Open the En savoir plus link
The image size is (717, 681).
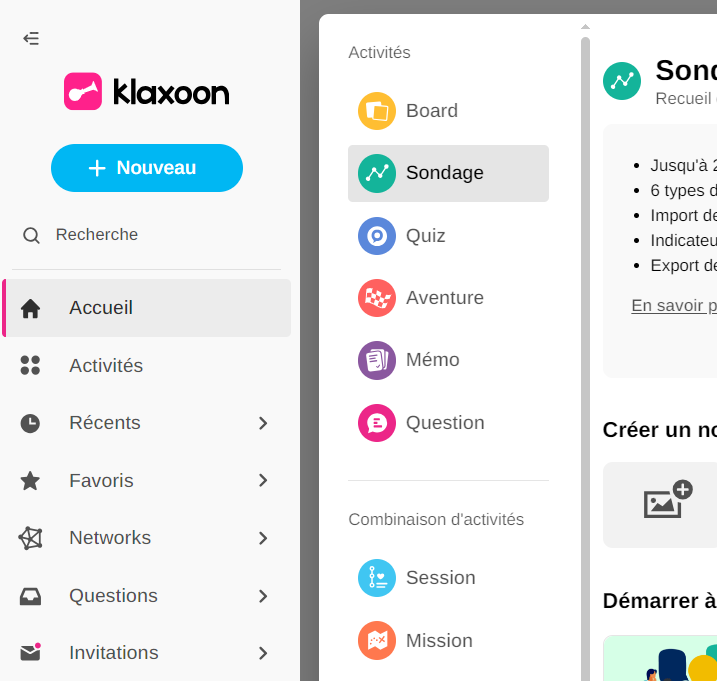[674, 305]
